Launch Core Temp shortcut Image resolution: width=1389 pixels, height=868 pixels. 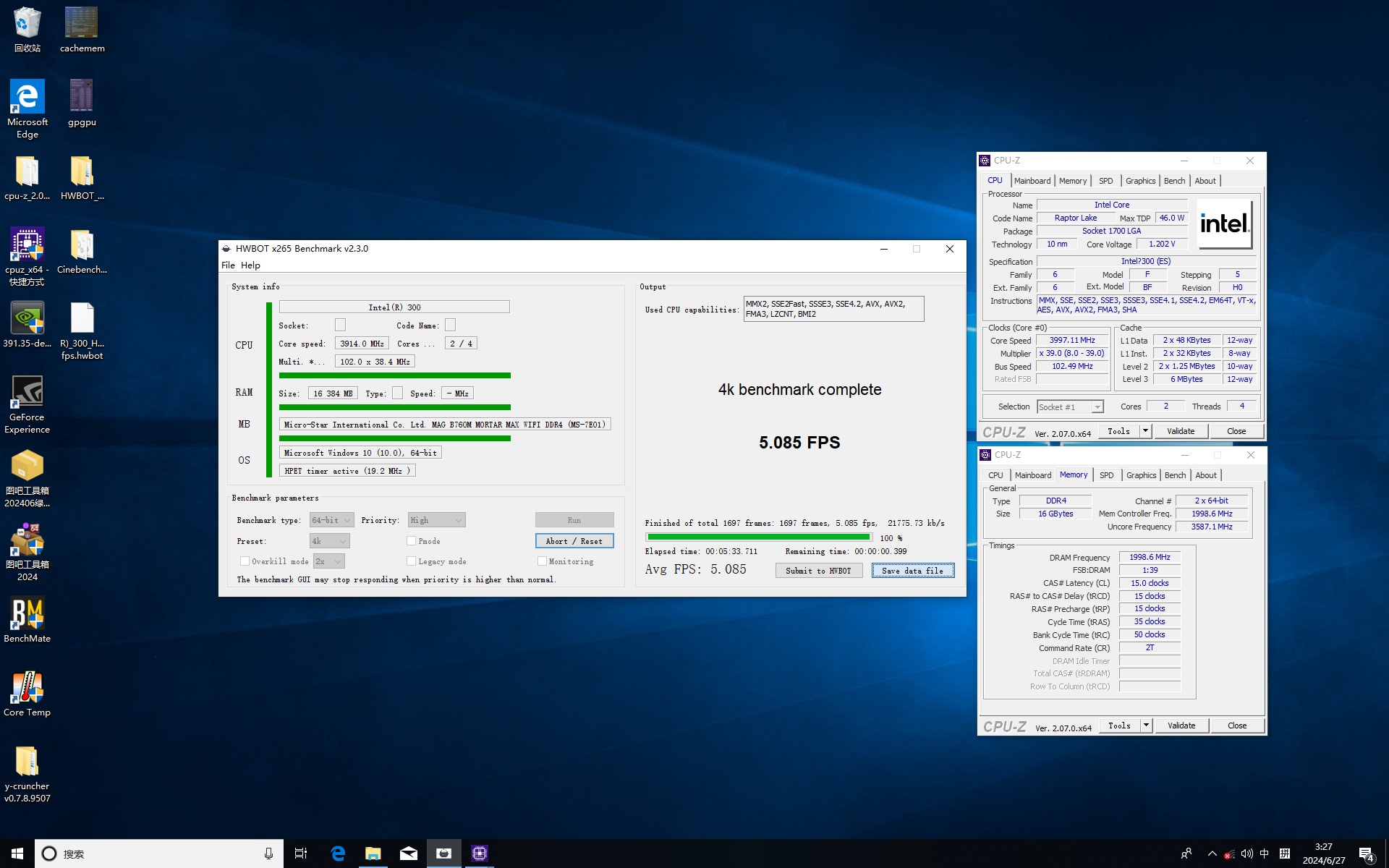pos(27,694)
